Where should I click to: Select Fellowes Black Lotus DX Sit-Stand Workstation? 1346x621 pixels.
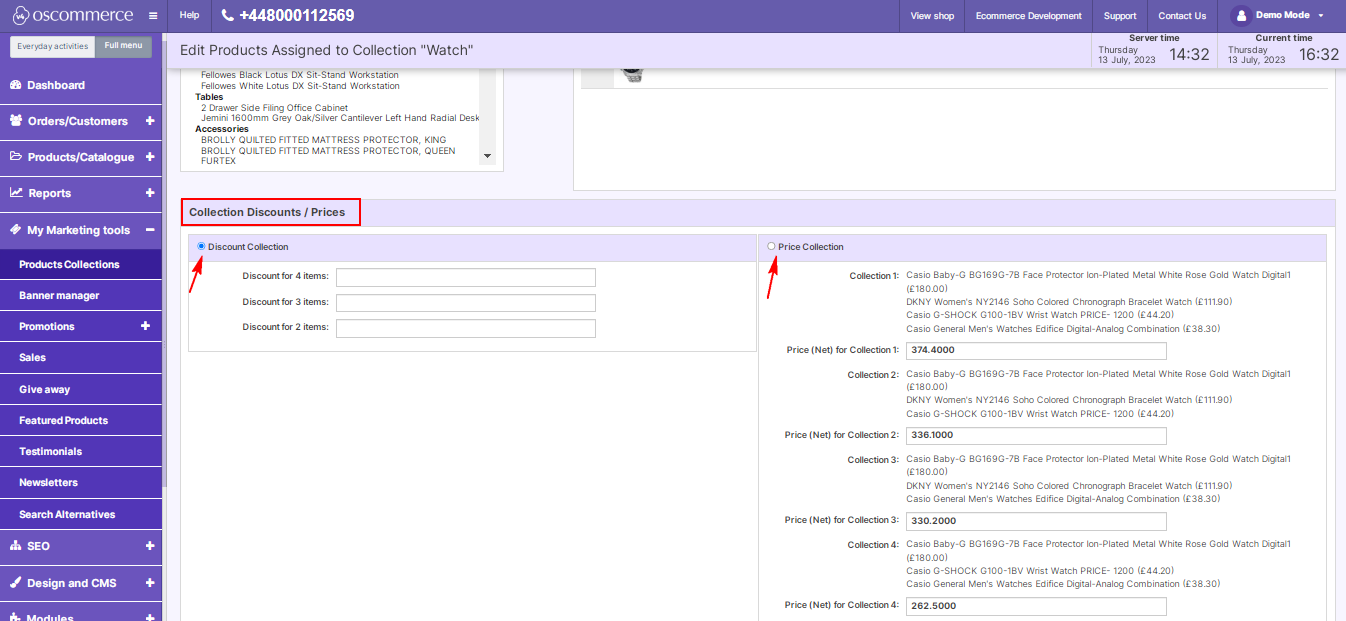tap(300, 75)
